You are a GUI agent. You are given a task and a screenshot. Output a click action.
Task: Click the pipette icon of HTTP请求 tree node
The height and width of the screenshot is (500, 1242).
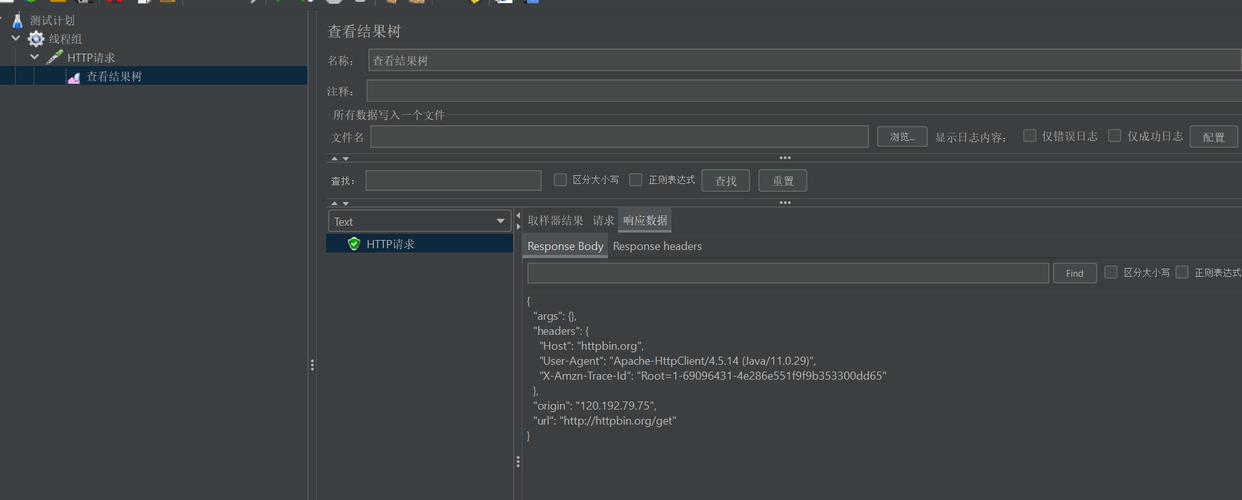pos(54,58)
